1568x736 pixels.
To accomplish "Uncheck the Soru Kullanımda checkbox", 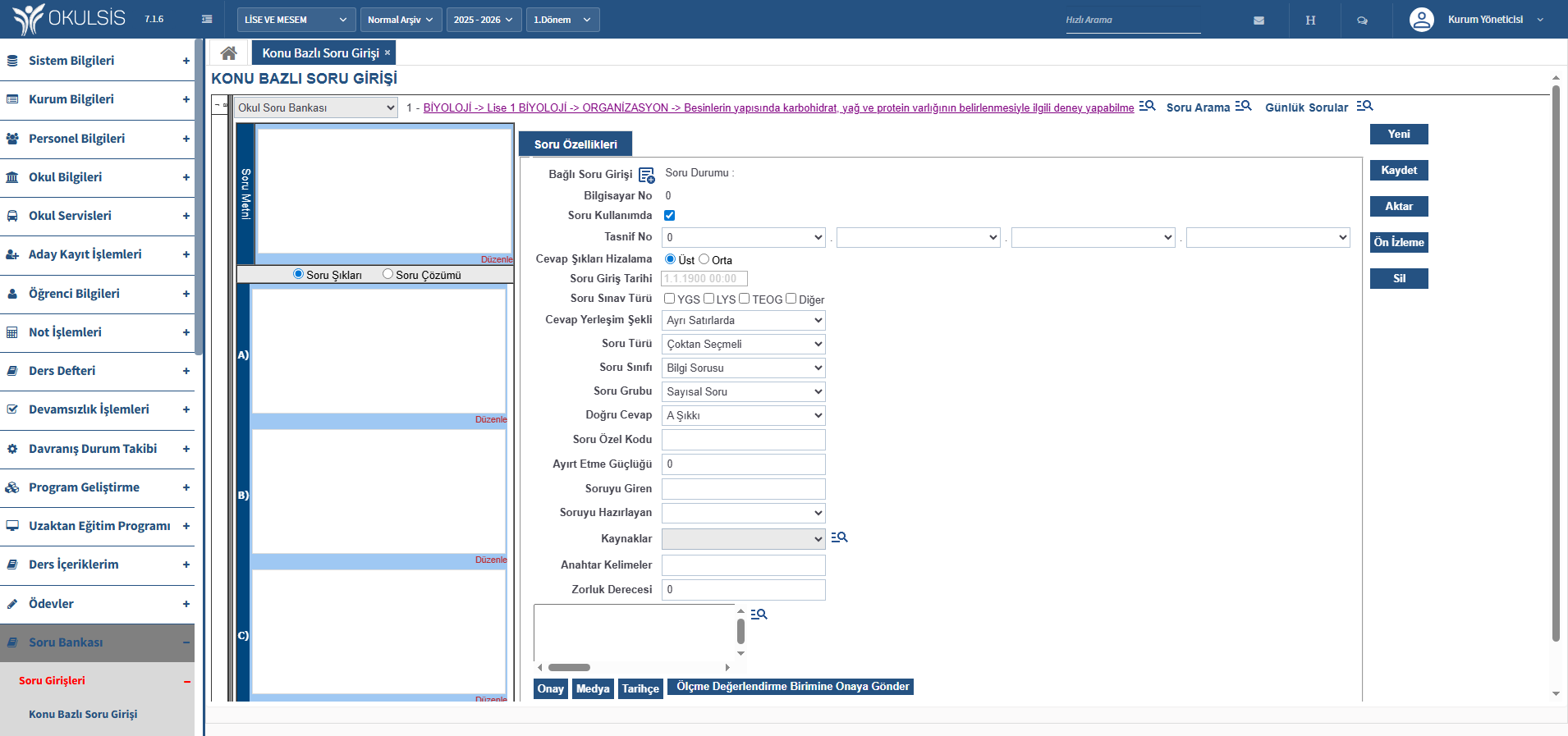I will tap(670, 216).
